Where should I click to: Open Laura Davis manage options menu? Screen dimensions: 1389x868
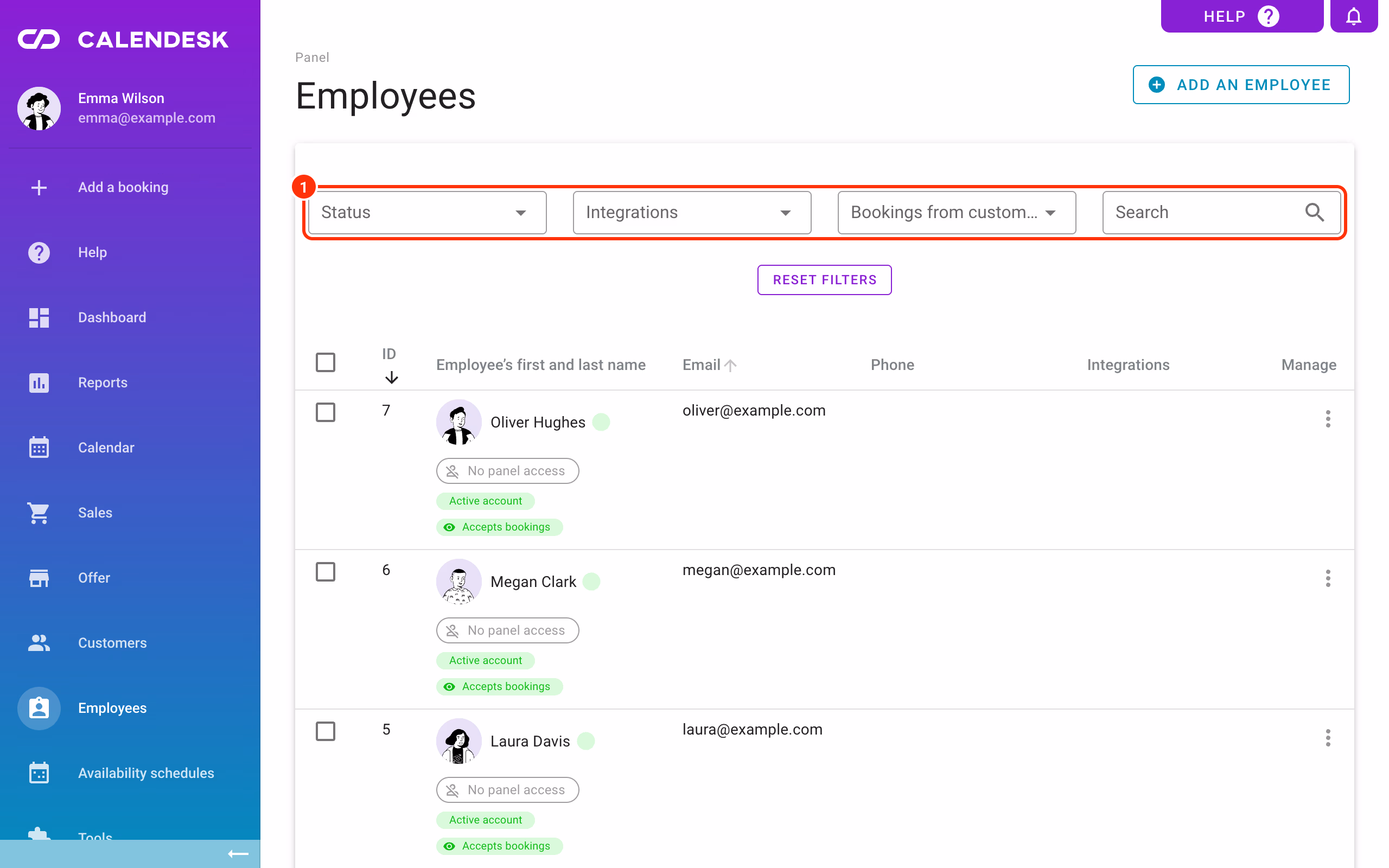1328,738
